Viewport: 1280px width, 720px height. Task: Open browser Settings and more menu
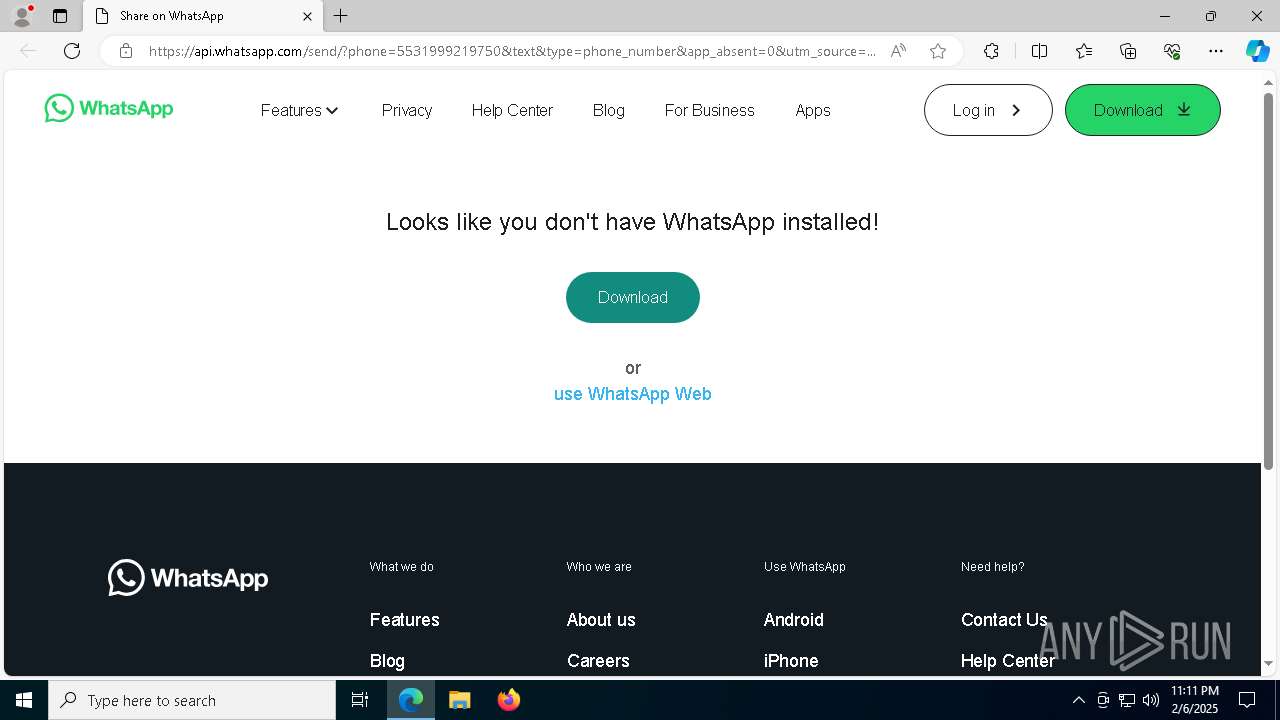click(1216, 51)
